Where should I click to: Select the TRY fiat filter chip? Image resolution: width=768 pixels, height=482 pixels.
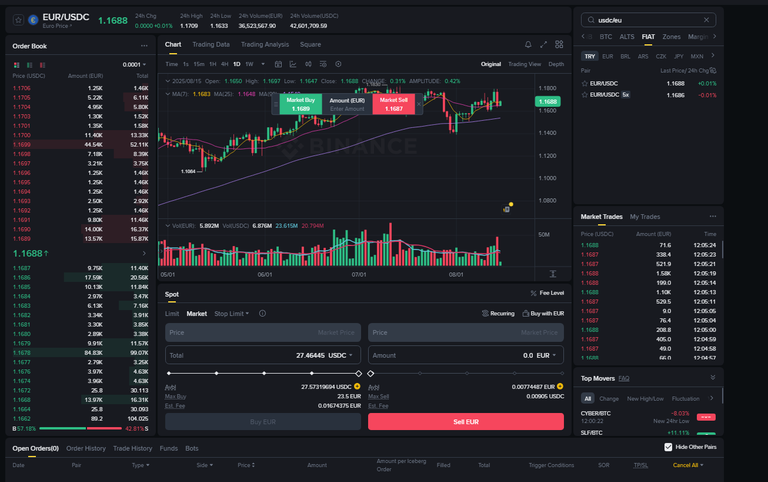pyautogui.click(x=590, y=56)
